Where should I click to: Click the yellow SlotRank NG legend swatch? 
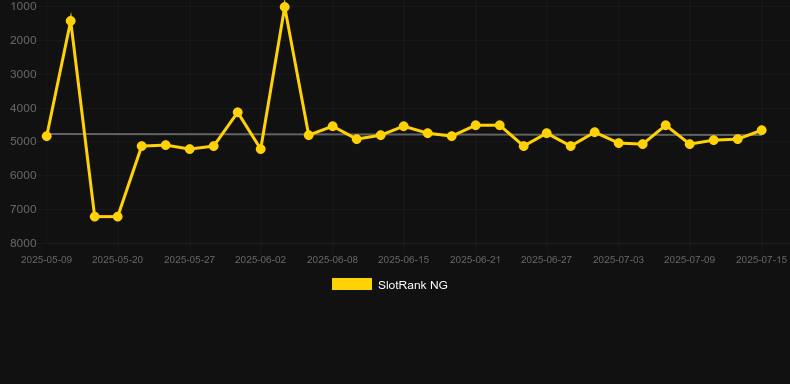coord(352,284)
